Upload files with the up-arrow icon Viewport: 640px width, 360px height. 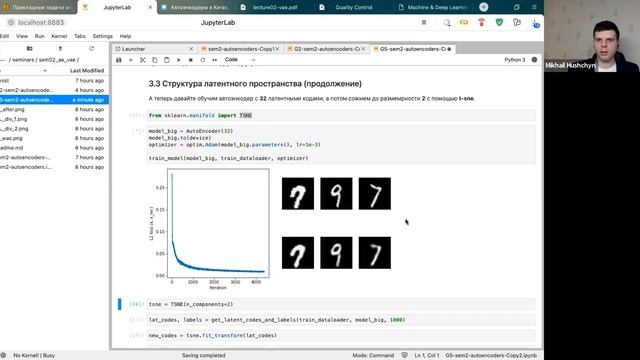click(x=60, y=48)
